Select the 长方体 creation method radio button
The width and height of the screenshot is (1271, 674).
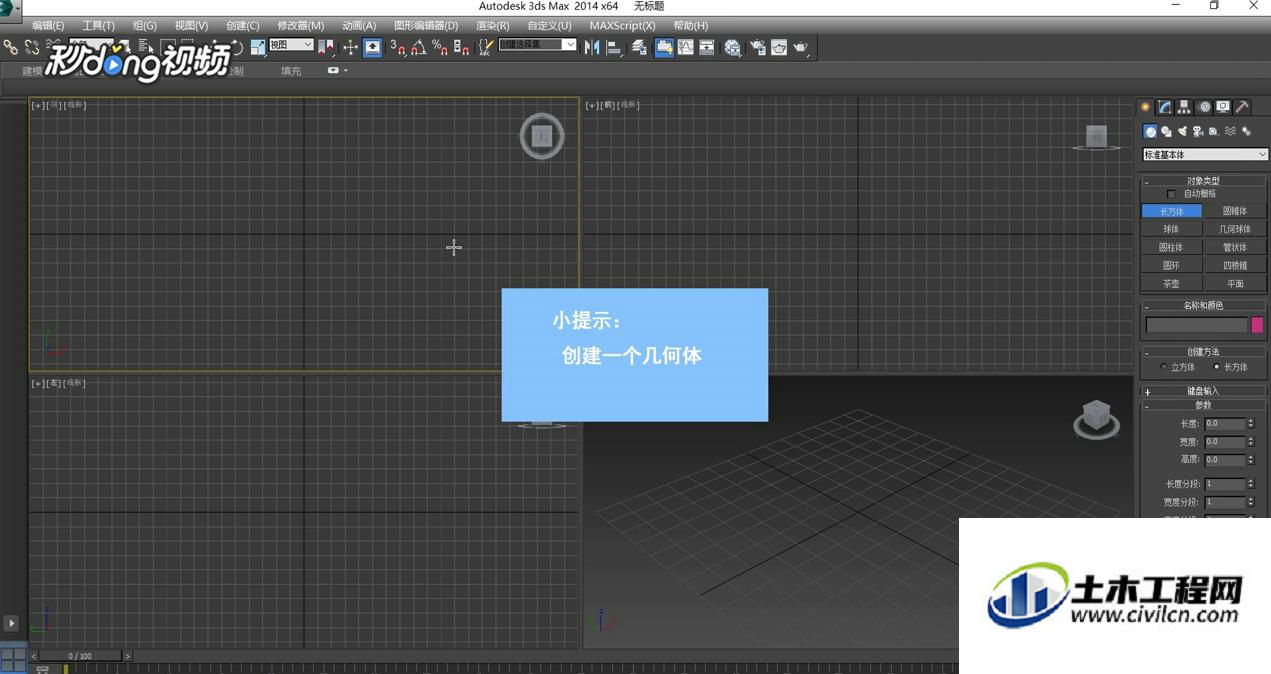point(1216,367)
